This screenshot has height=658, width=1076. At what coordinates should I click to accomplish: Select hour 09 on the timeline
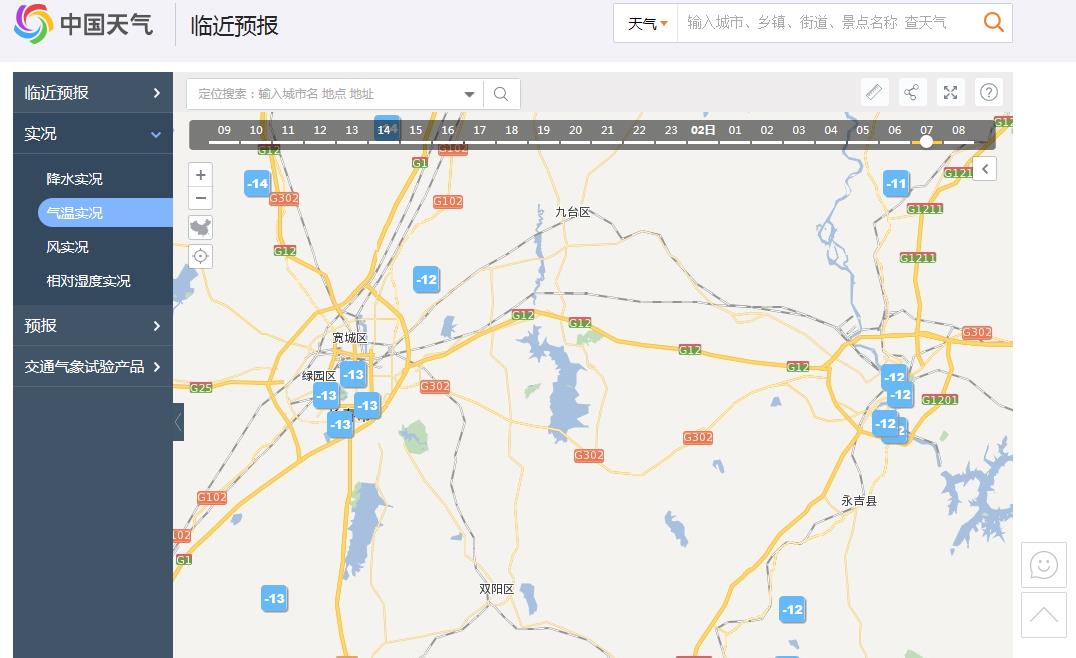click(224, 130)
